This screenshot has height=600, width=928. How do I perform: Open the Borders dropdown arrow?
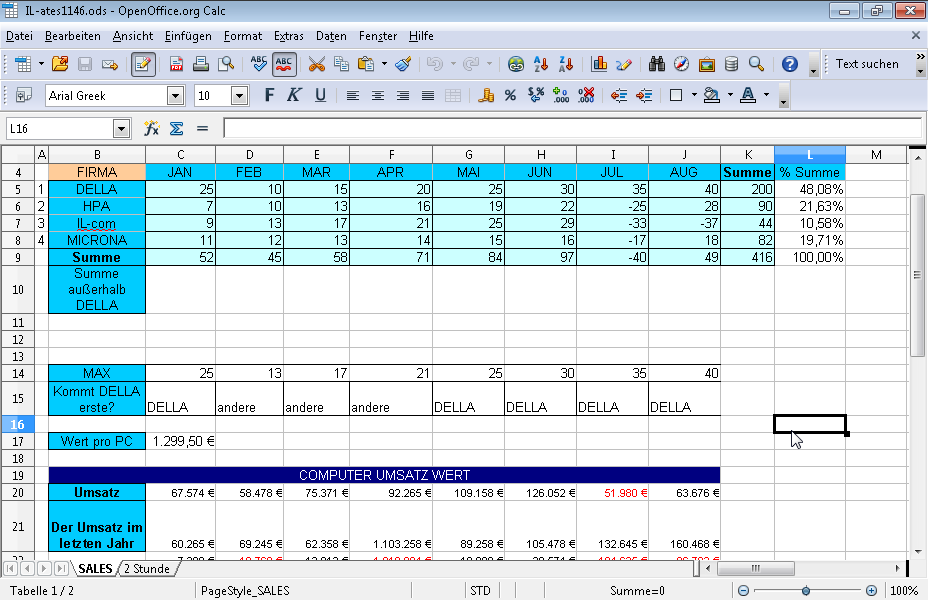click(x=694, y=95)
